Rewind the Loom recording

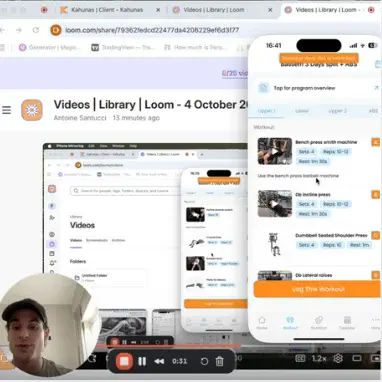(159, 361)
